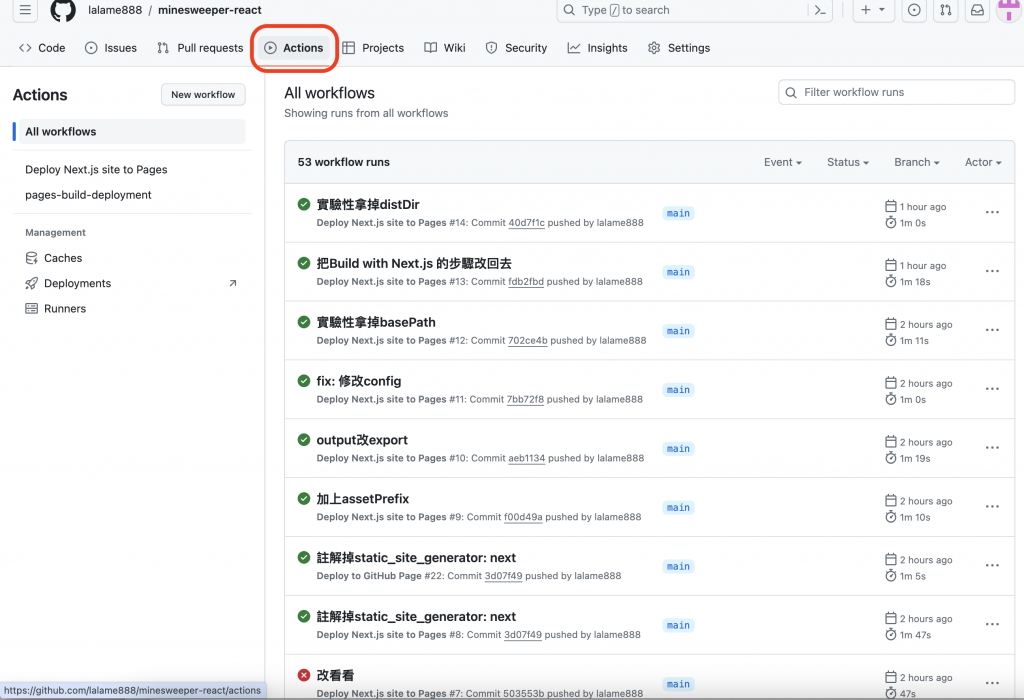Expand the Create new dropdown caret
The width and height of the screenshot is (1024, 700).
tap(882, 10)
